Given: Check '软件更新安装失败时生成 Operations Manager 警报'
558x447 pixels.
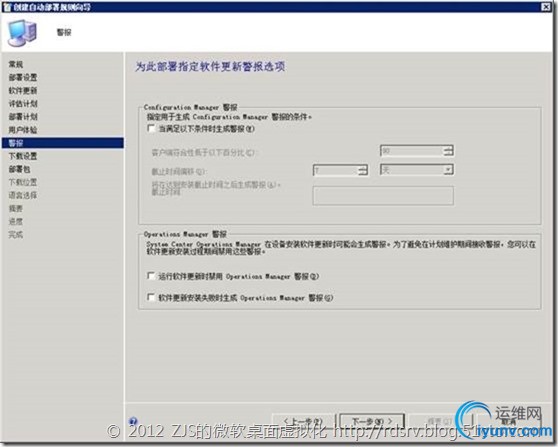Looking at the screenshot, I should [151, 297].
